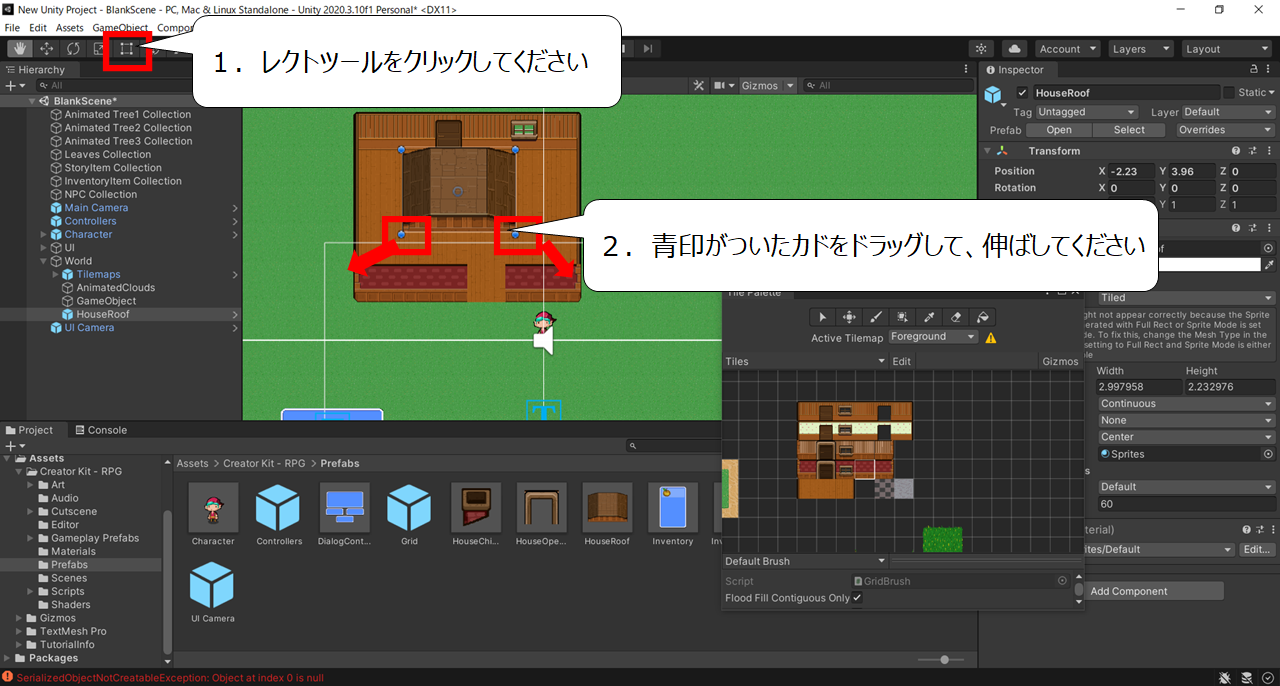The width and height of the screenshot is (1280, 686).
Task: Select the Tile Palette flood fill bucket
Action: (983, 317)
